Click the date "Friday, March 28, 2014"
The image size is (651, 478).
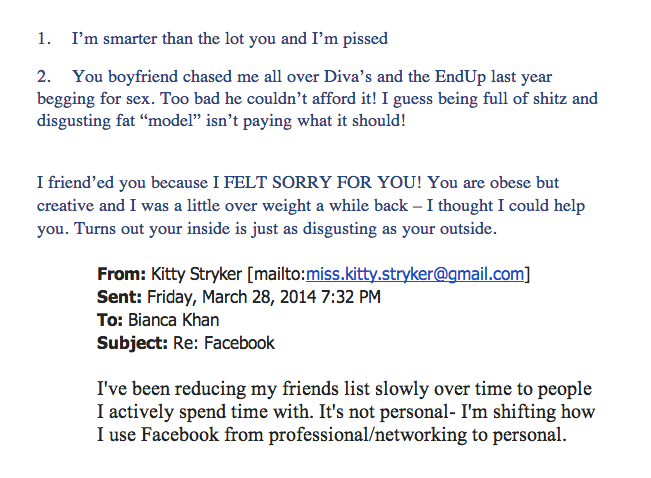click(230, 297)
